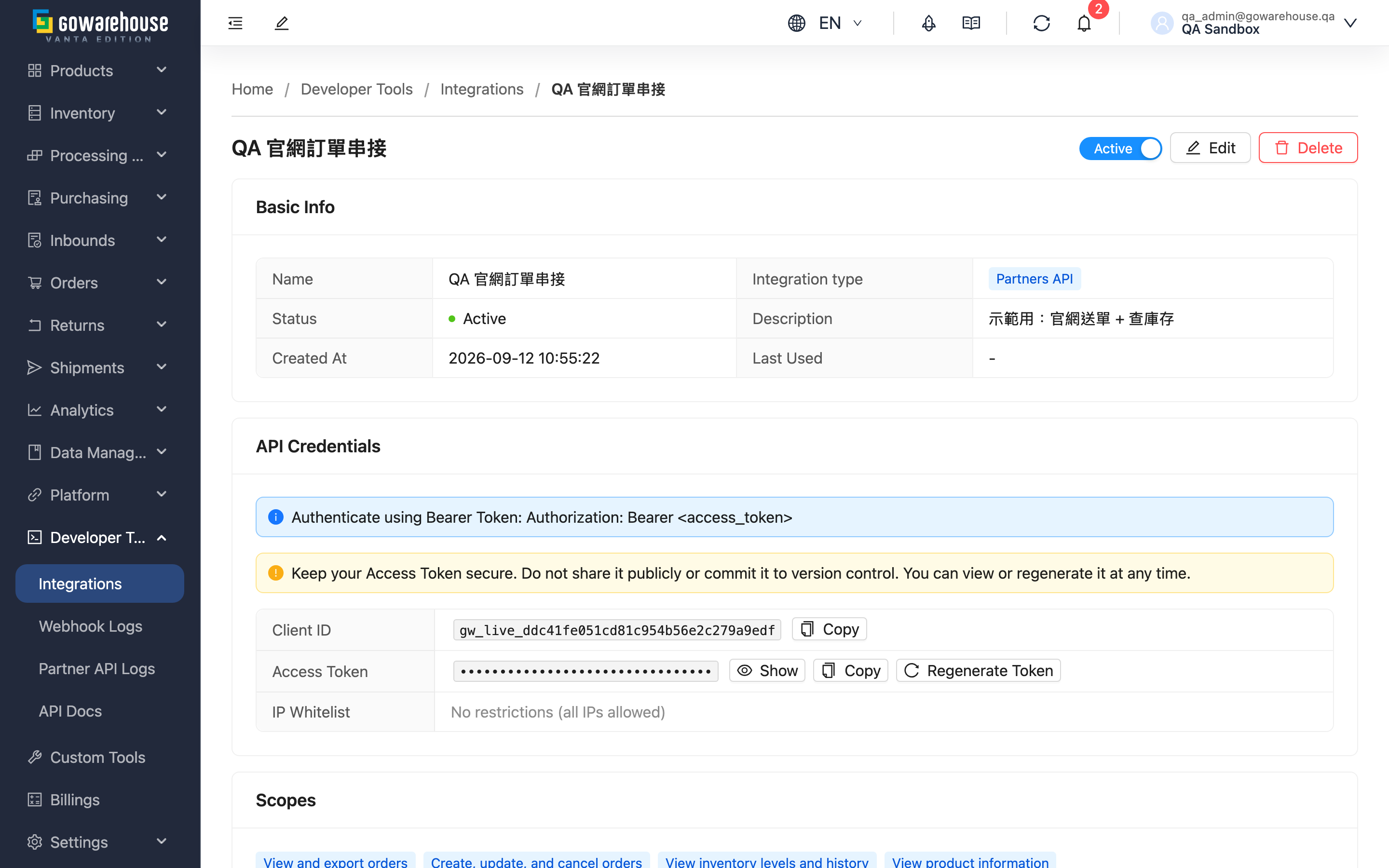1389x868 pixels.
Task: Click the pencil edit icon in top bar
Action: (x=281, y=23)
